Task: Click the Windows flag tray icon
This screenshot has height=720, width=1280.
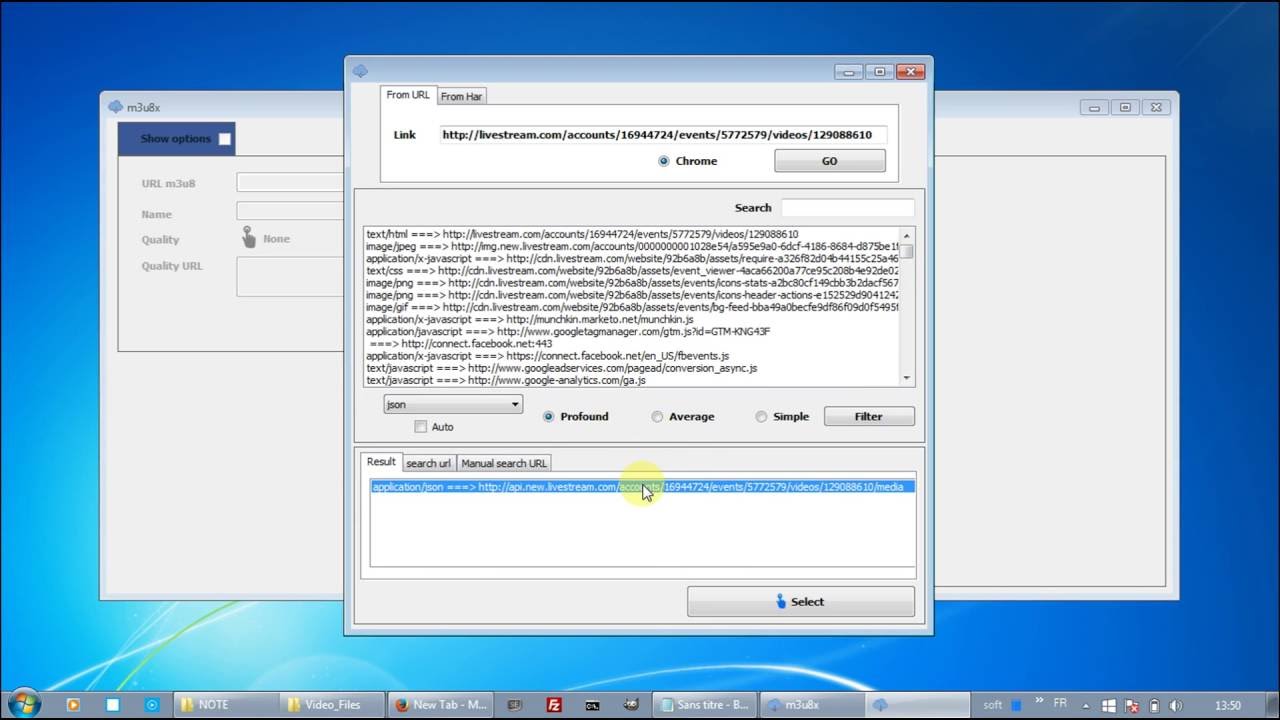Action: coord(1108,705)
